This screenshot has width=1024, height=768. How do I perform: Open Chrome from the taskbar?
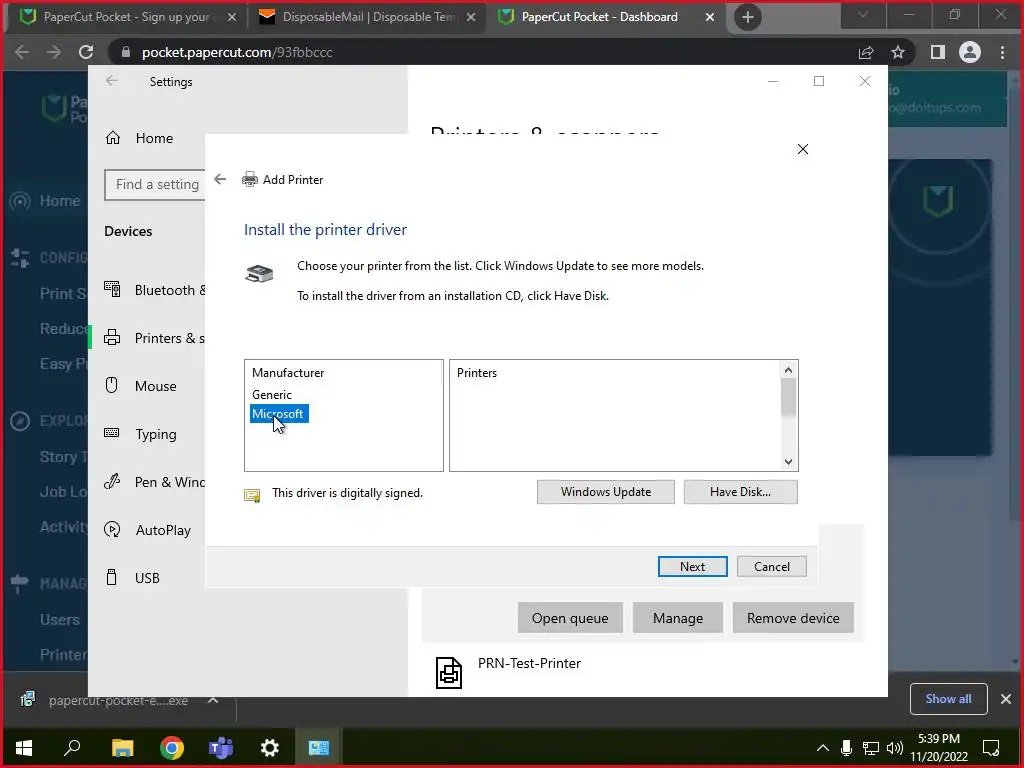(x=172, y=748)
